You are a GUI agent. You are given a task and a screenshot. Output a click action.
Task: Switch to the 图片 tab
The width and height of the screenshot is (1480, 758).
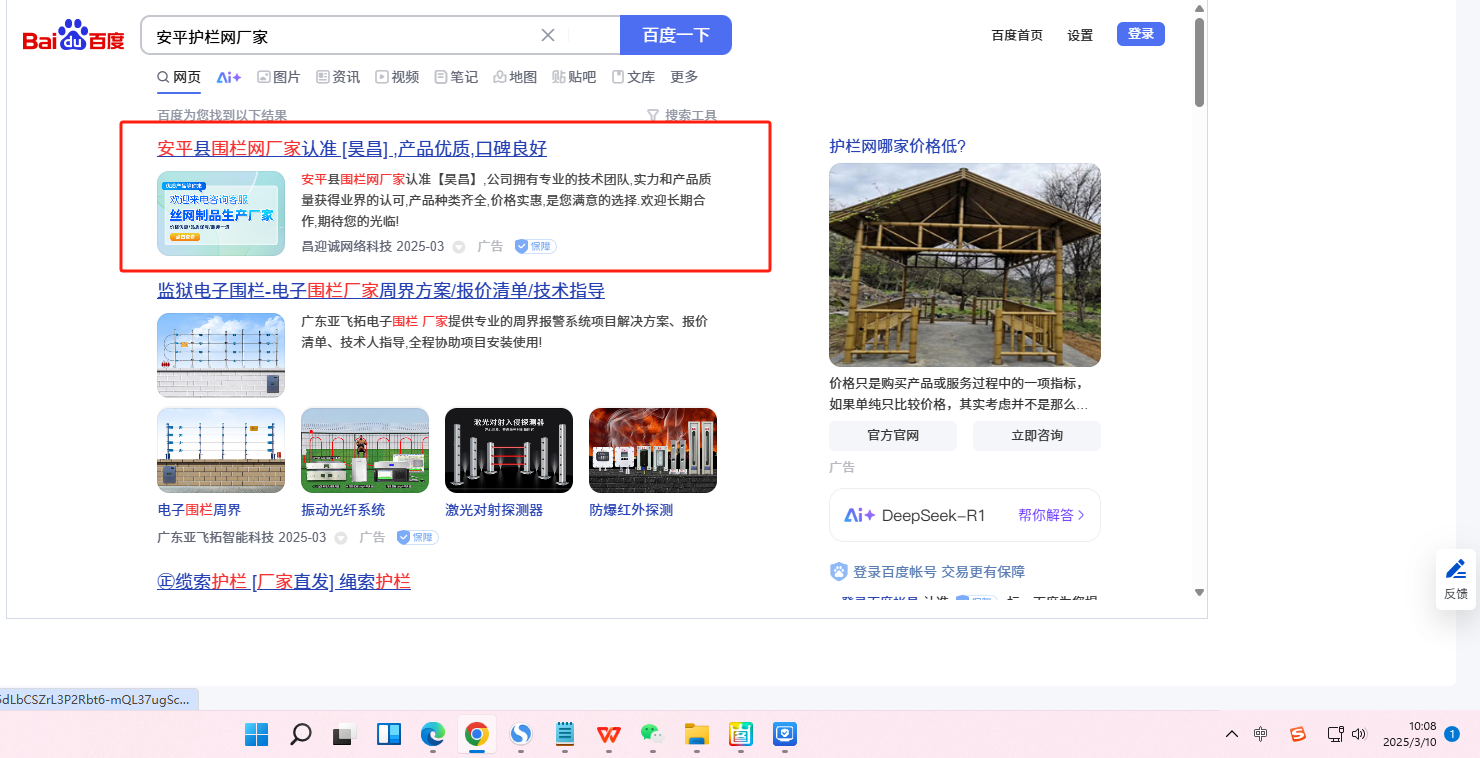click(279, 77)
